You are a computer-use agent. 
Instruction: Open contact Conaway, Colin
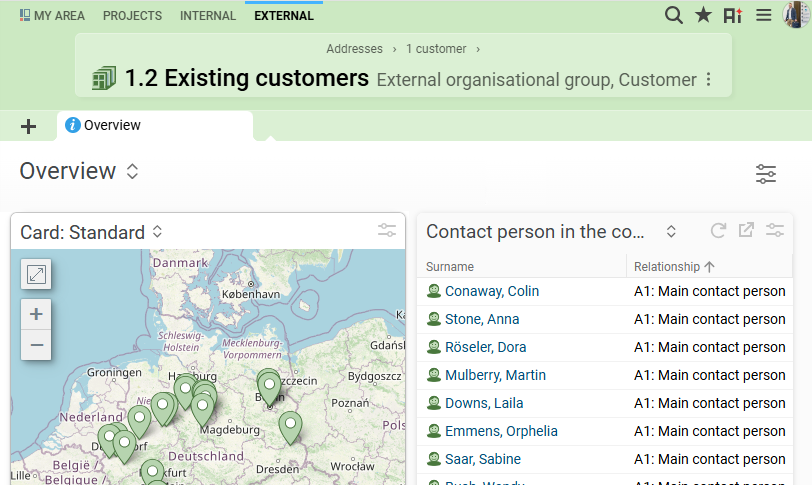point(491,291)
